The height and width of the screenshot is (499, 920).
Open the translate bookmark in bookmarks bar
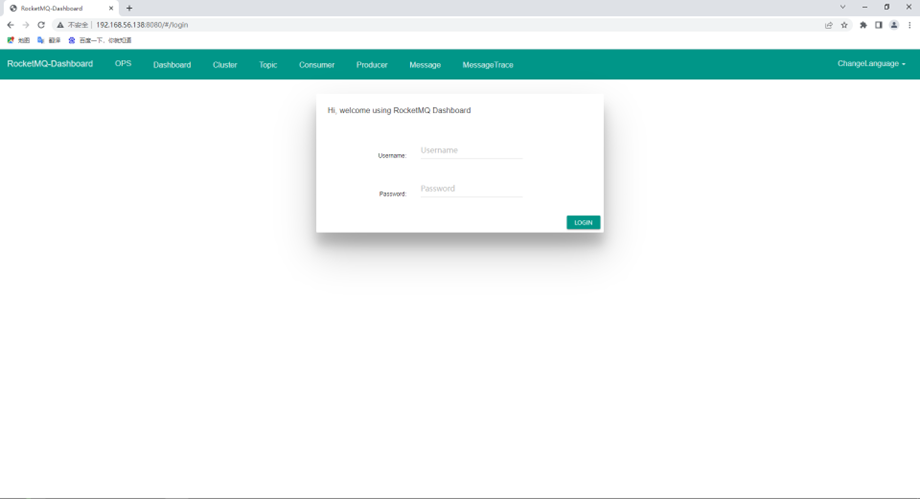point(49,40)
